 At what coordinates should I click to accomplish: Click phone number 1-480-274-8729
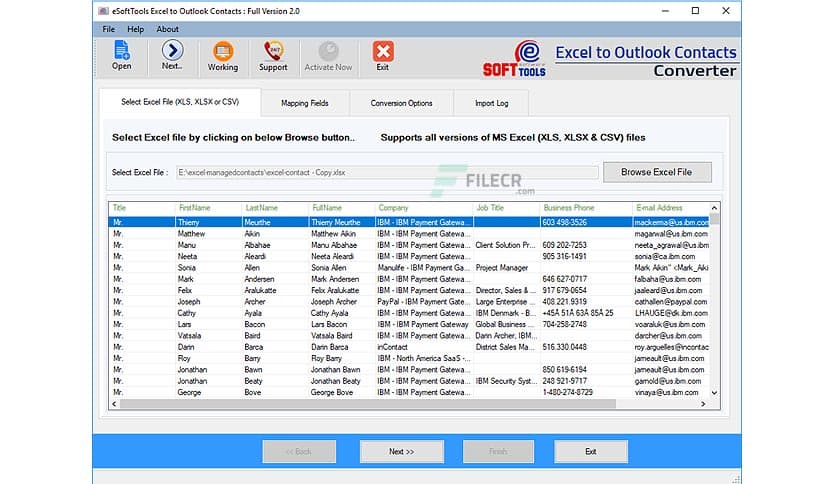click(x=585, y=392)
